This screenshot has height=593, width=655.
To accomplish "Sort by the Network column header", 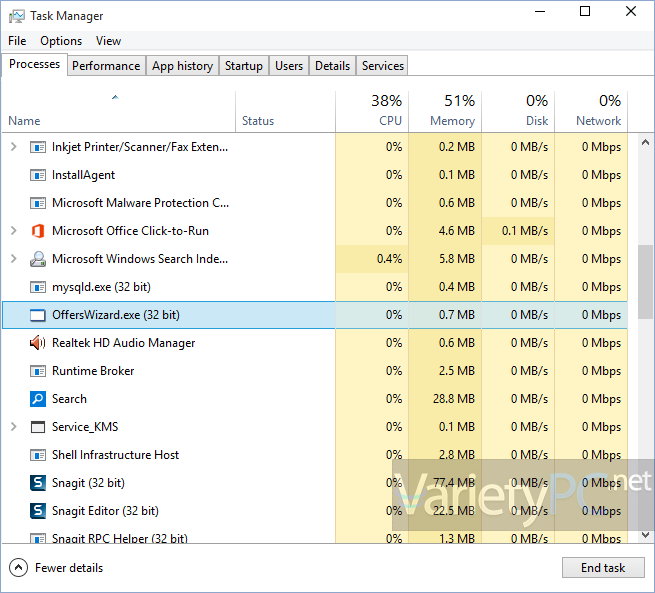I will 591,112.
